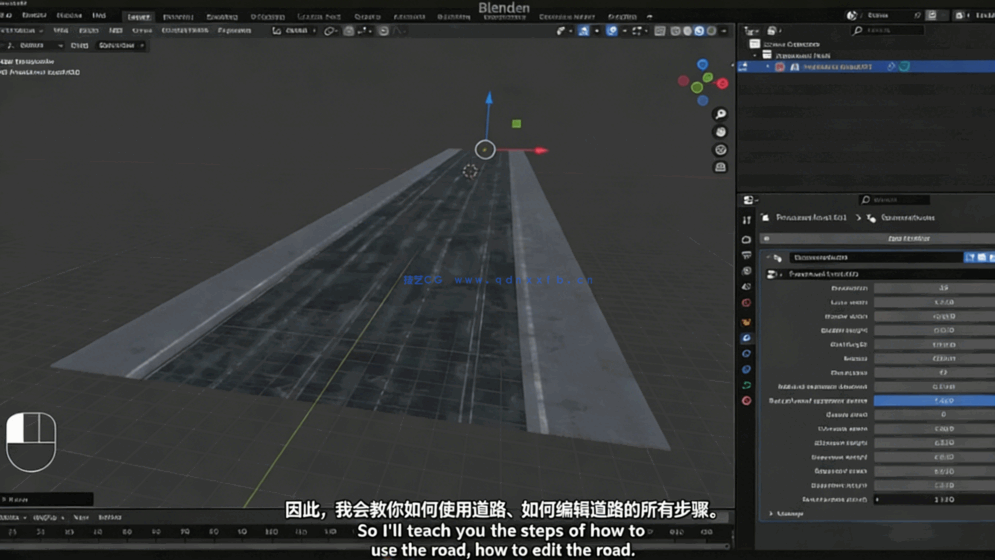Switch to the Geometry Nodes workspace tab

pos(567,17)
